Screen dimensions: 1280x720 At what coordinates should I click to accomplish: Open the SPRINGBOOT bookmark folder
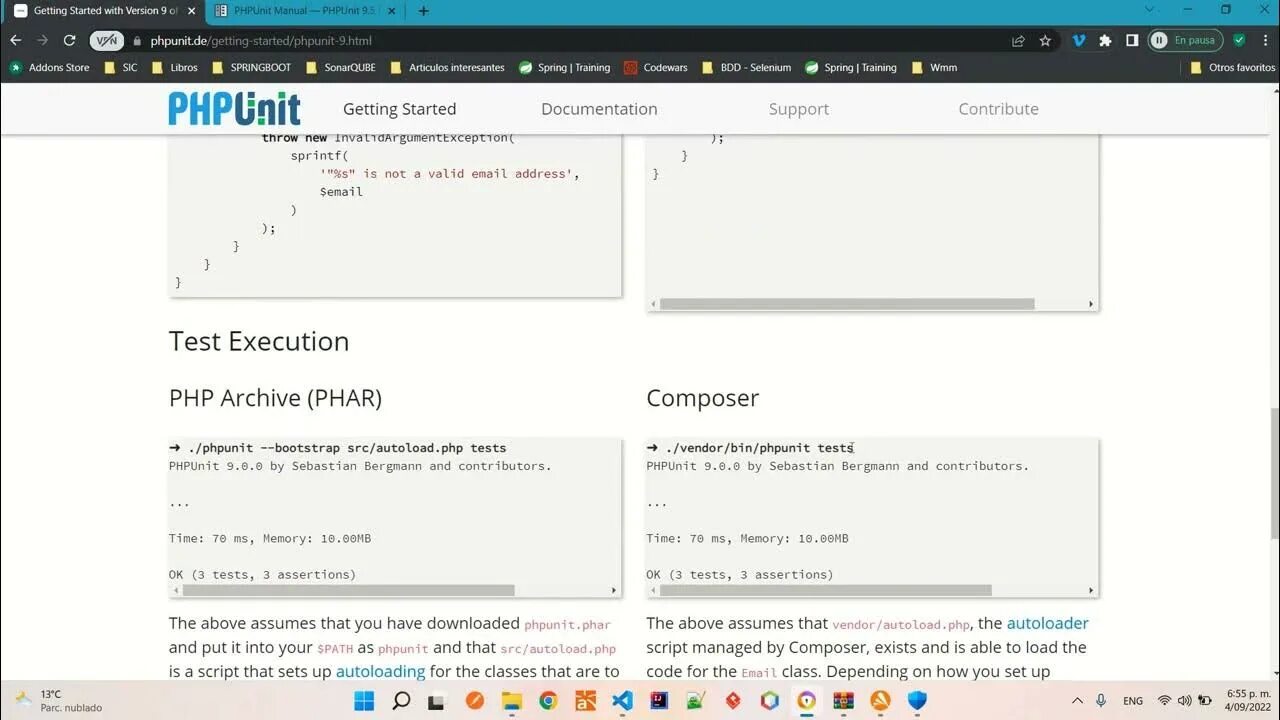(x=252, y=68)
